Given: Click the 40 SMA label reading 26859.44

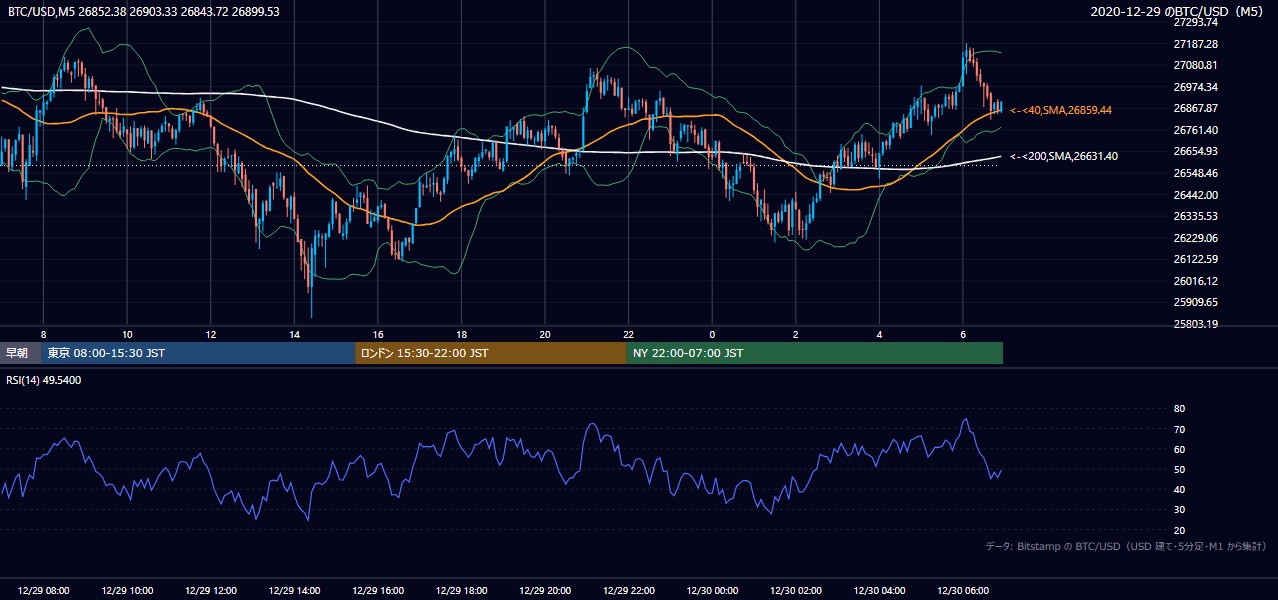Looking at the screenshot, I should point(1061,110).
